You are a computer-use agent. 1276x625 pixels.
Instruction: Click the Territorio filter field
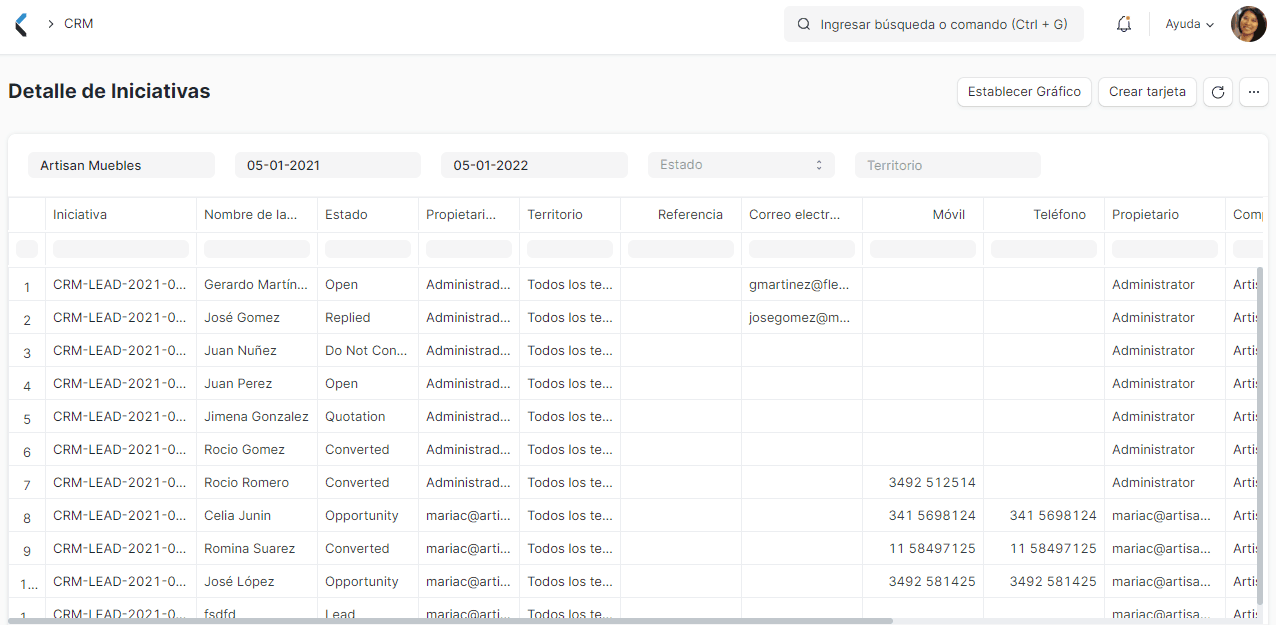click(948, 165)
